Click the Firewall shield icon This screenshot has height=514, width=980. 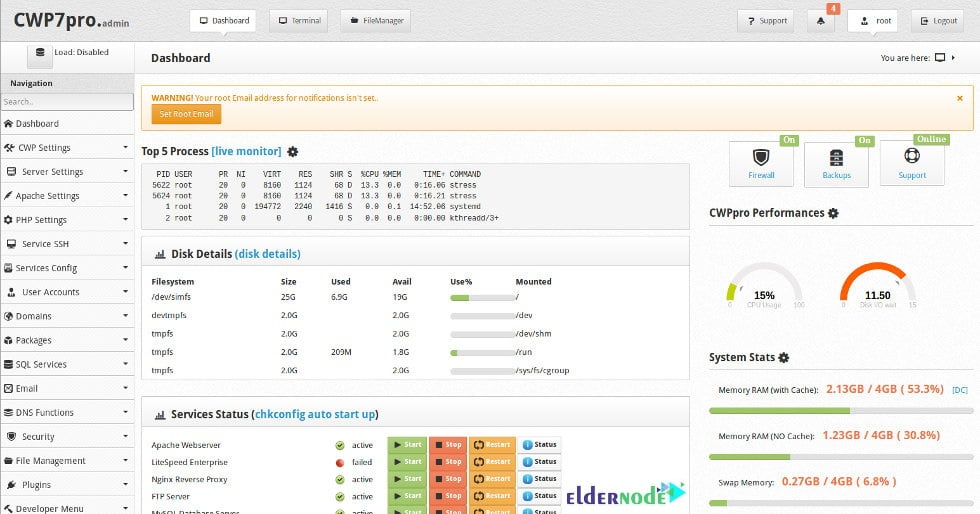point(761,157)
